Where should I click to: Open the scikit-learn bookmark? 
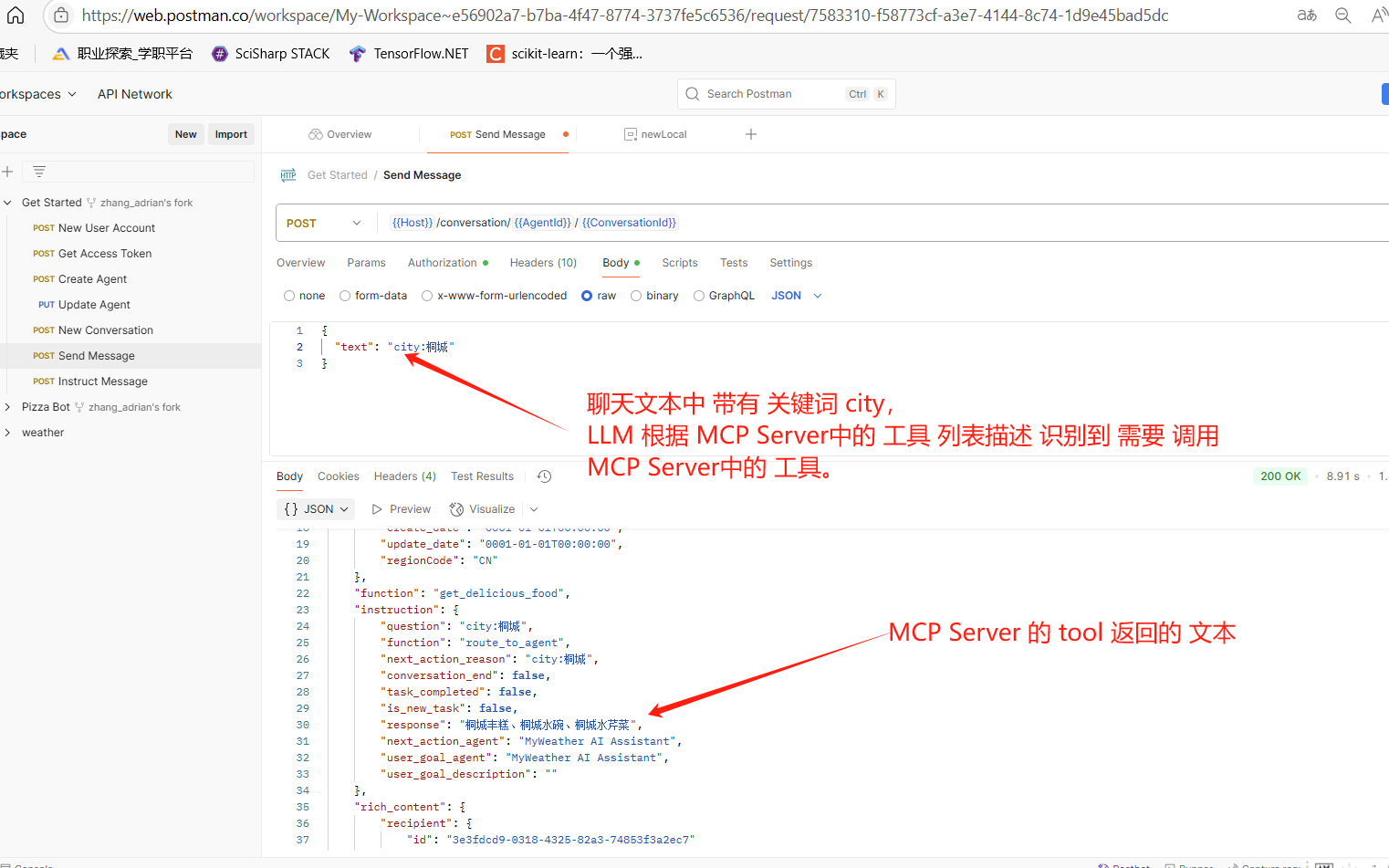tap(565, 54)
